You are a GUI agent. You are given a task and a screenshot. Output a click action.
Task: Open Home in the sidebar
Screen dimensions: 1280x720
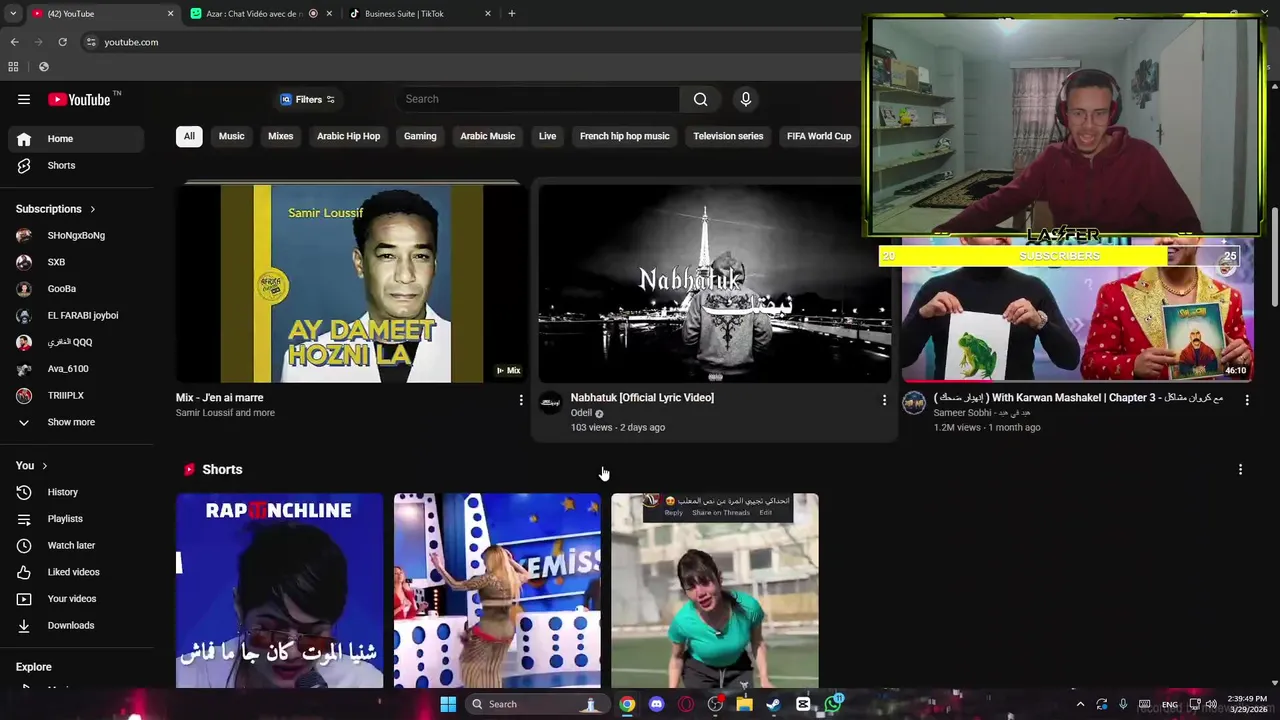click(x=76, y=139)
